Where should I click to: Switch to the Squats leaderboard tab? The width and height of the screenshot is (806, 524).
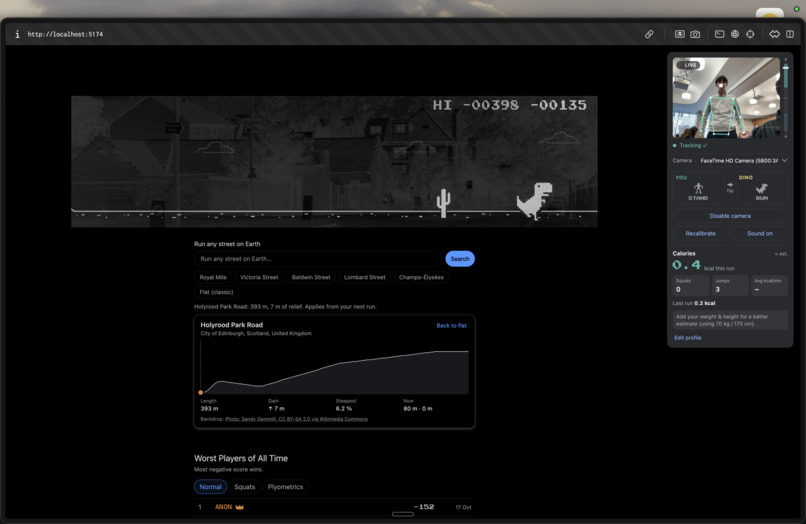tap(245, 486)
